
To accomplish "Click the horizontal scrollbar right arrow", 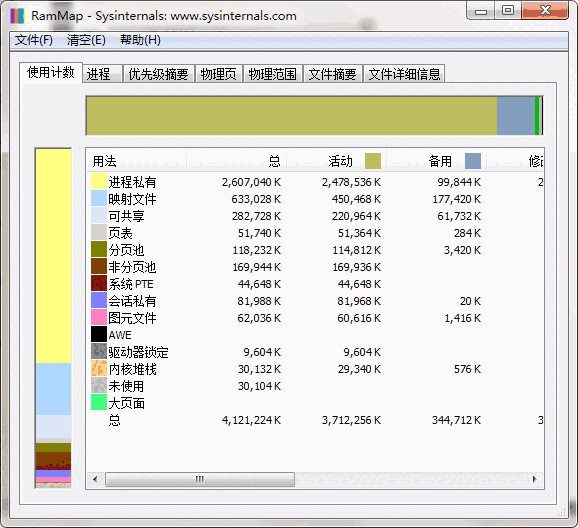I will click(535, 479).
